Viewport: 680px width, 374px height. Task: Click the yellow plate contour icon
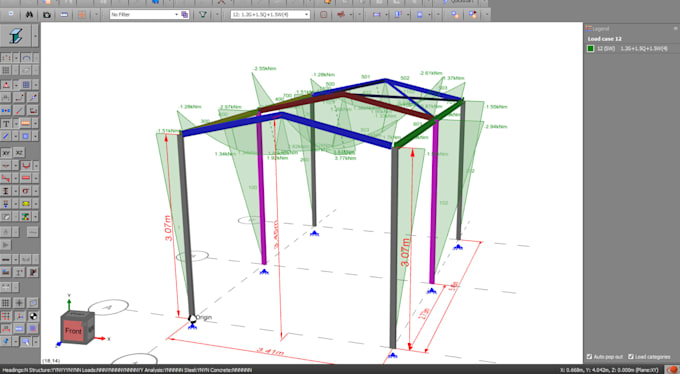tap(26, 203)
